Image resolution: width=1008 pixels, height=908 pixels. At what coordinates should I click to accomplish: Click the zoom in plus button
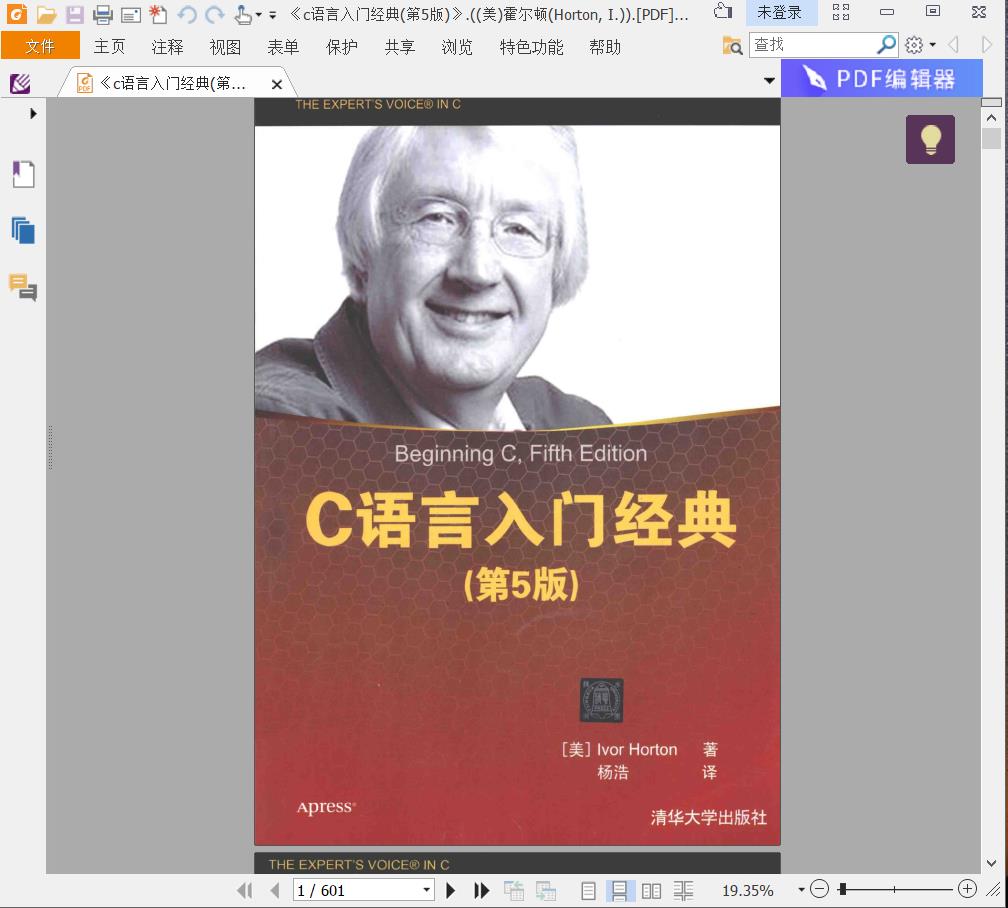[x=967, y=889]
